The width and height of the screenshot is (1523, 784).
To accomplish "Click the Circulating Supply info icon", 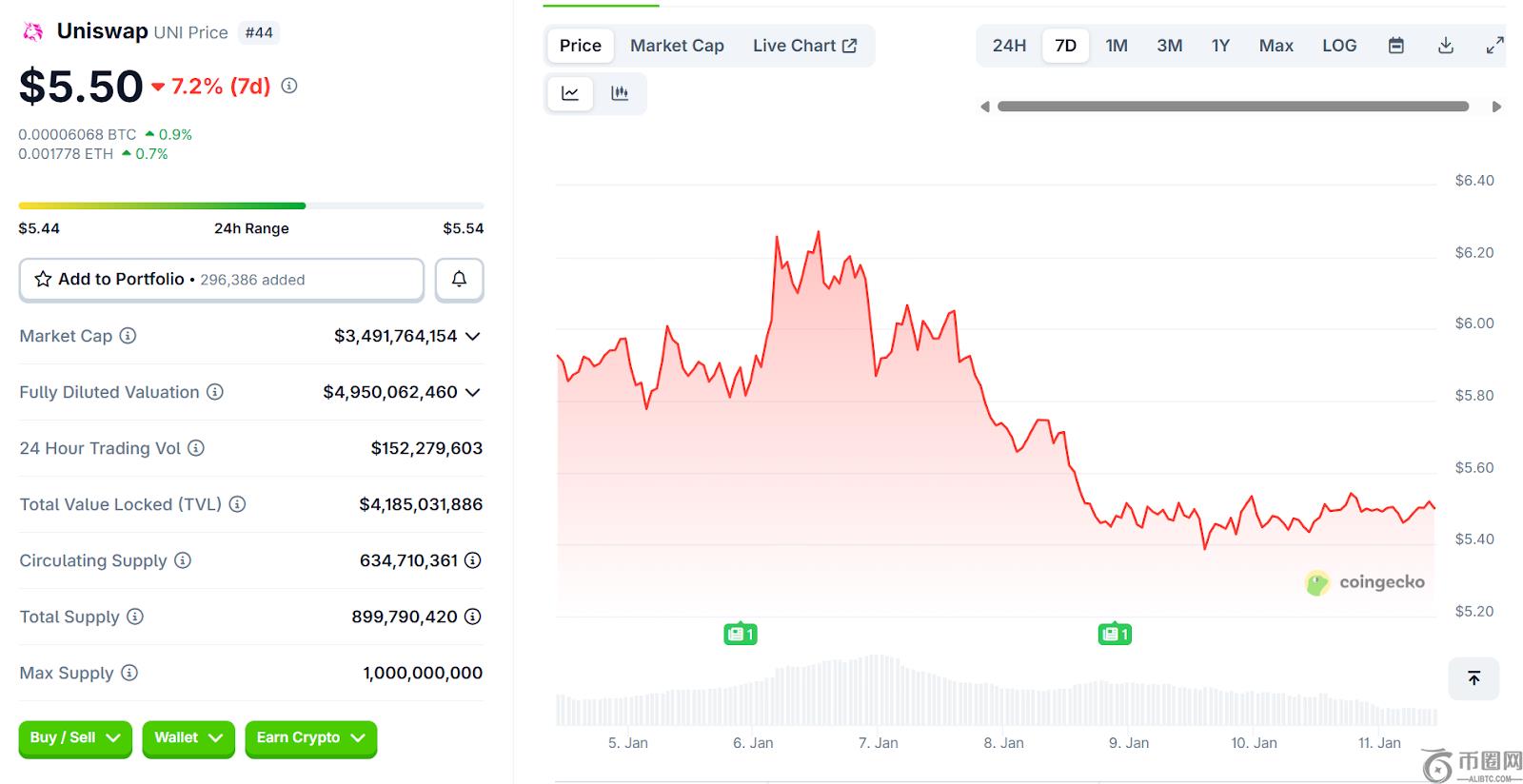I will pyautogui.click(x=183, y=560).
